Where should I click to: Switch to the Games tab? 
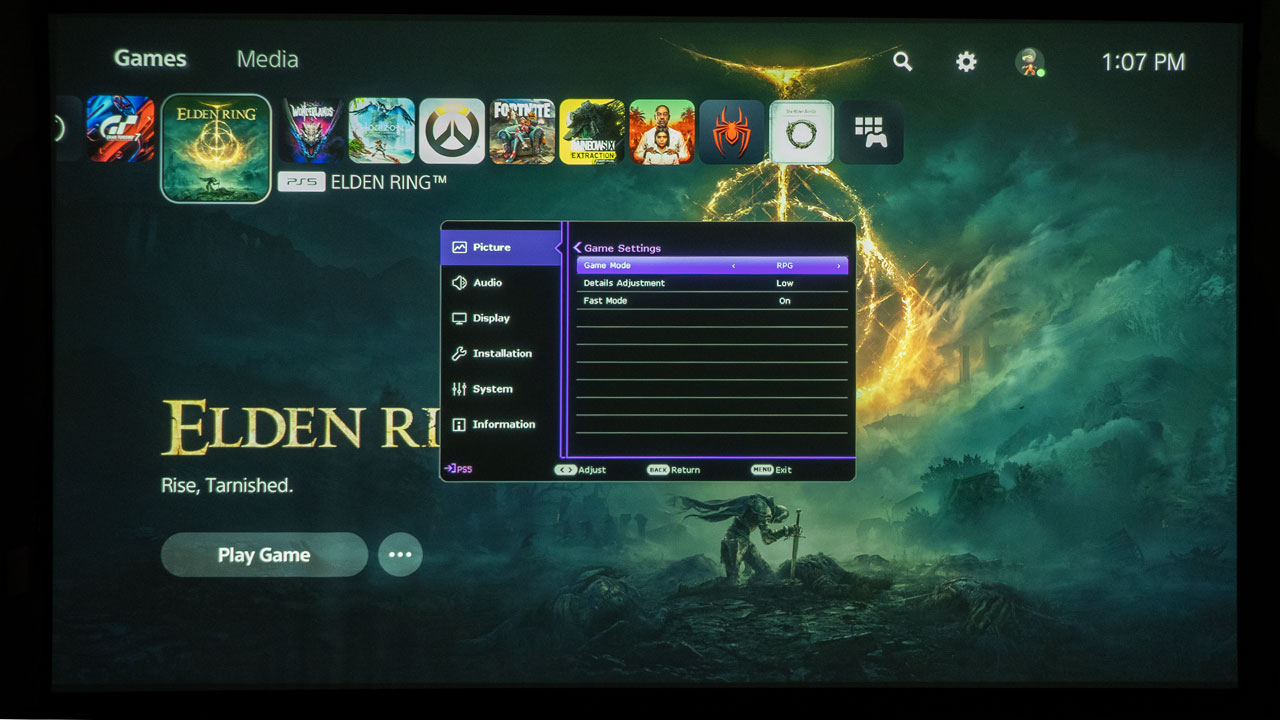click(150, 58)
